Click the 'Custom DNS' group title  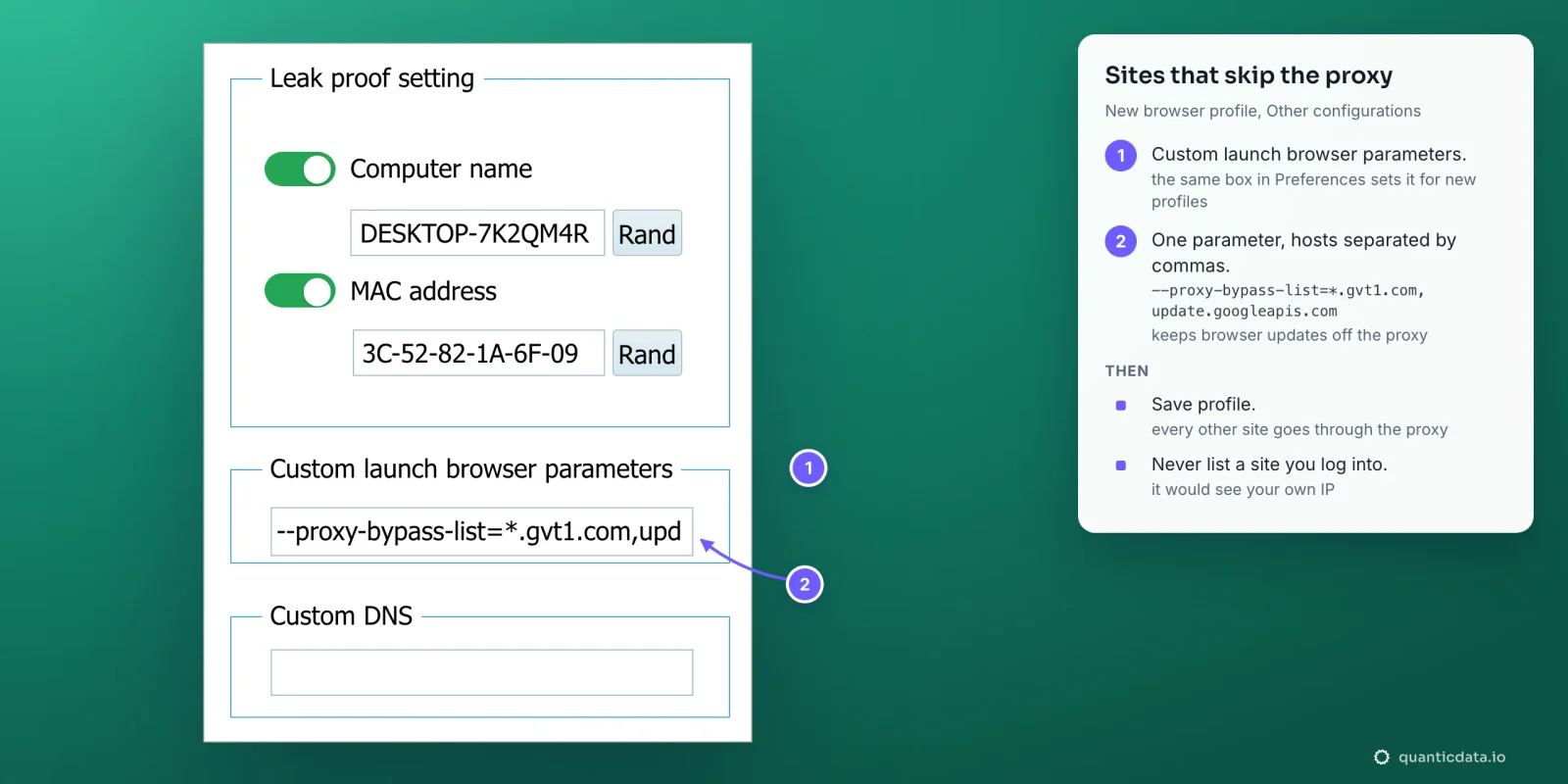coord(341,615)
